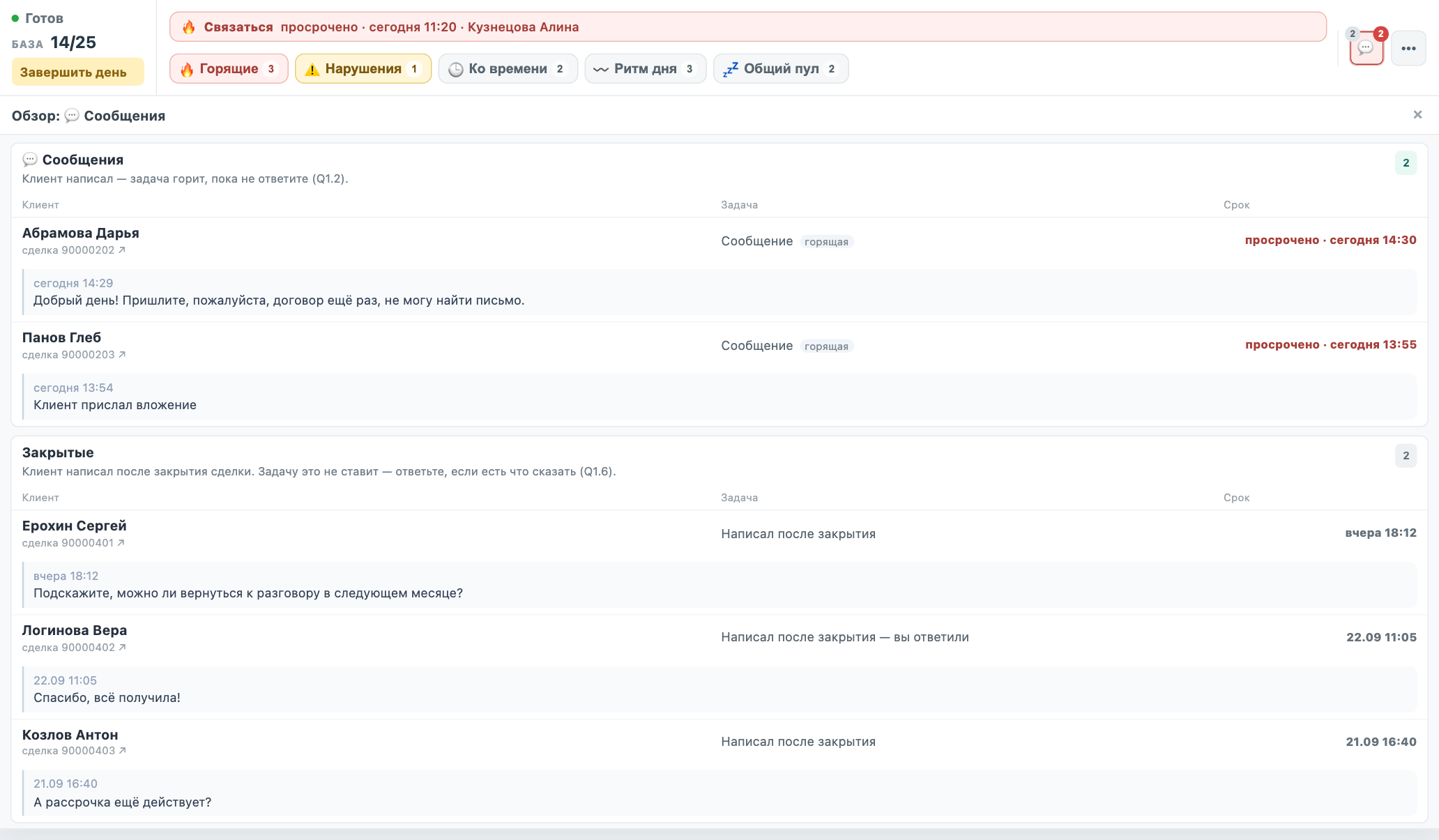Viewport: 1439px width, 840px height.
Task: Click the Завершить день button
Action: point(77,72)
